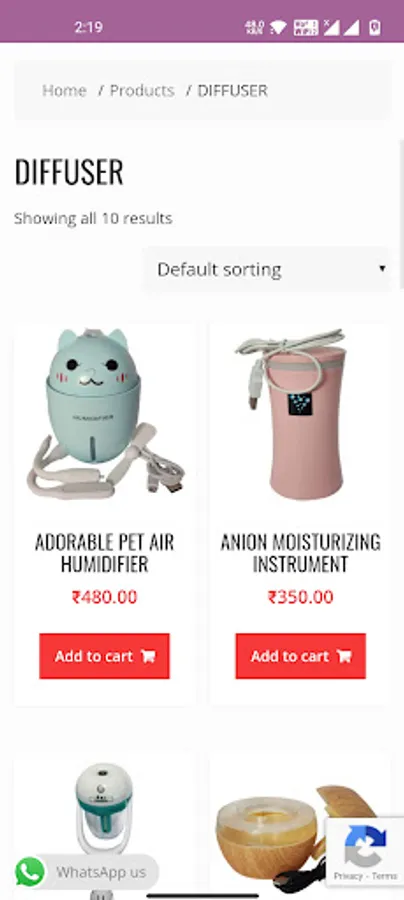Open the Anion Moisturizing Instrument title
Viewport: 404px width, 900px height.
pyautogui.click(x=300, y=553)
